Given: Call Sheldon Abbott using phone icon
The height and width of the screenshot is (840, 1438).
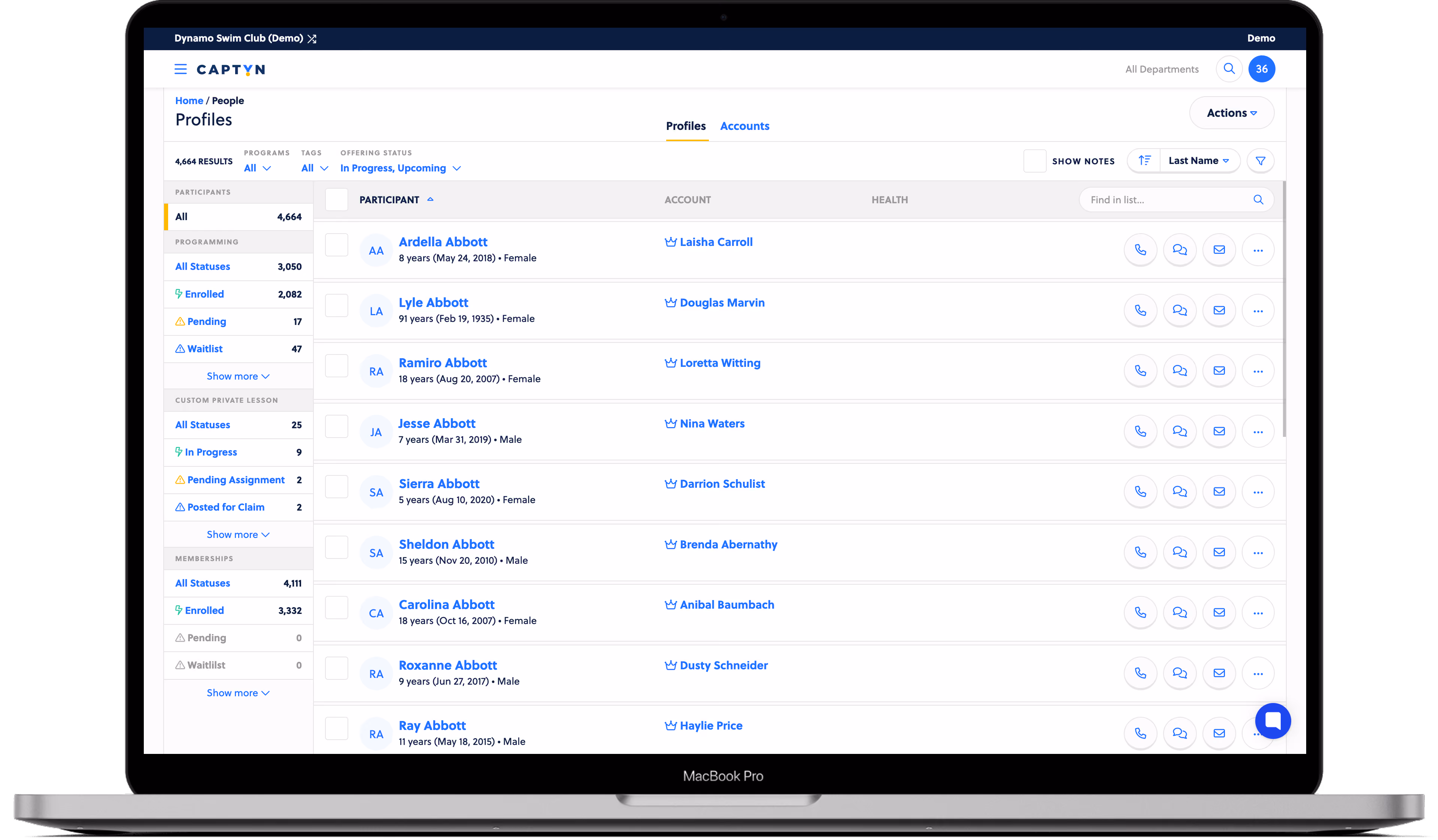Looking at the screenshot, I should coord(1140,552).
